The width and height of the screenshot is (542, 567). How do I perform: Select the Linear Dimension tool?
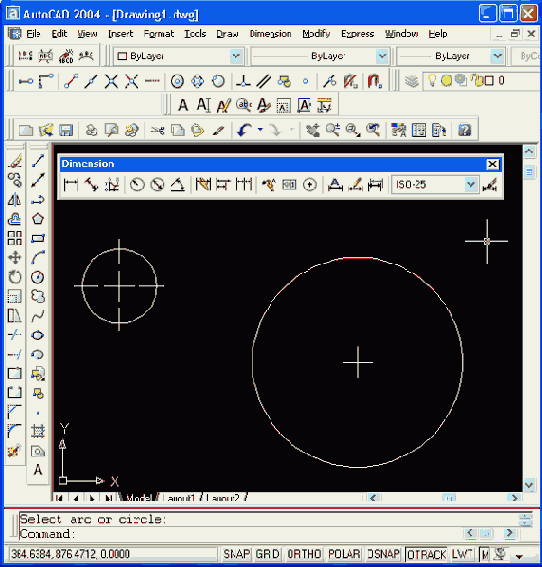click(x=71, y=185)
